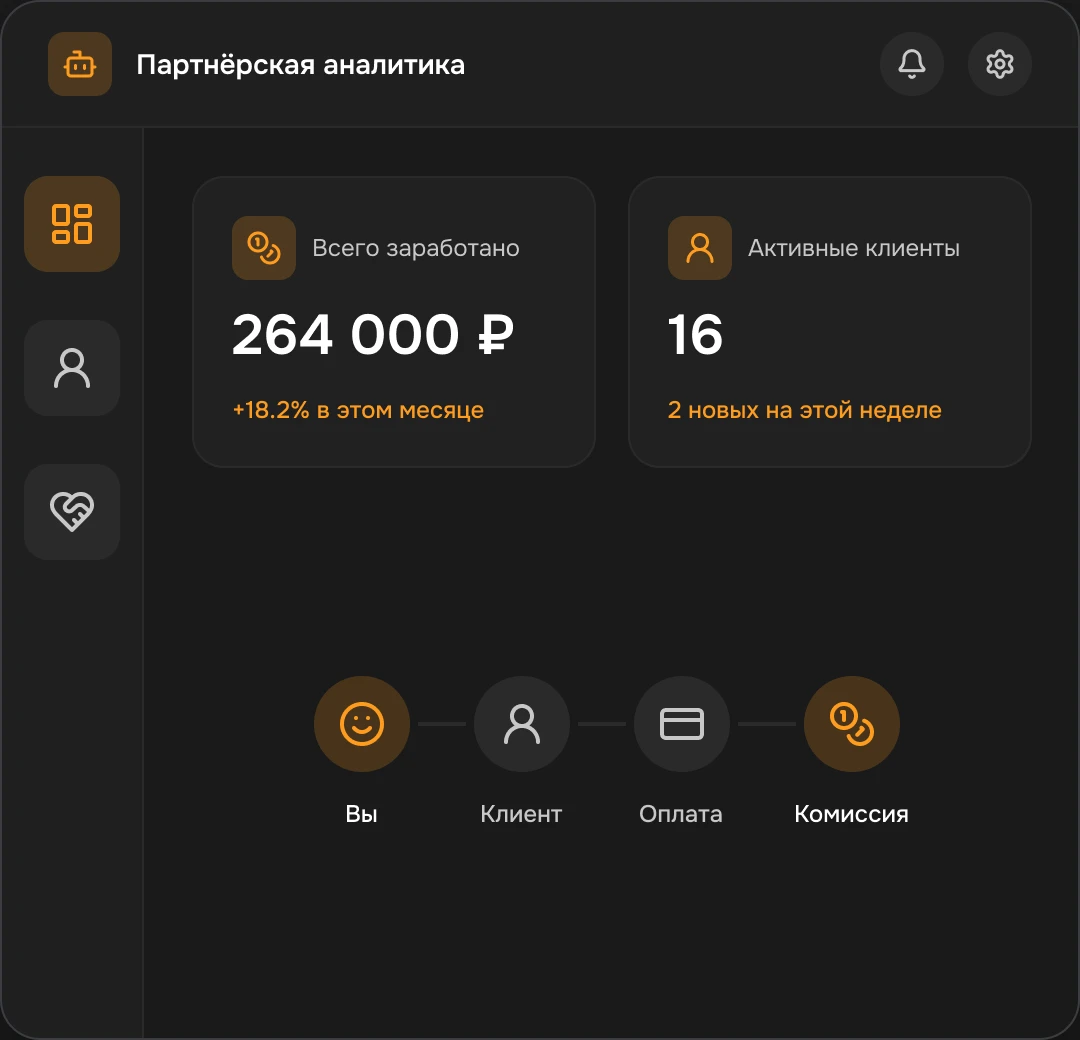Click the robot logo icon
The height and width of the screenshot is (1040, 1080).
(80, 64)
